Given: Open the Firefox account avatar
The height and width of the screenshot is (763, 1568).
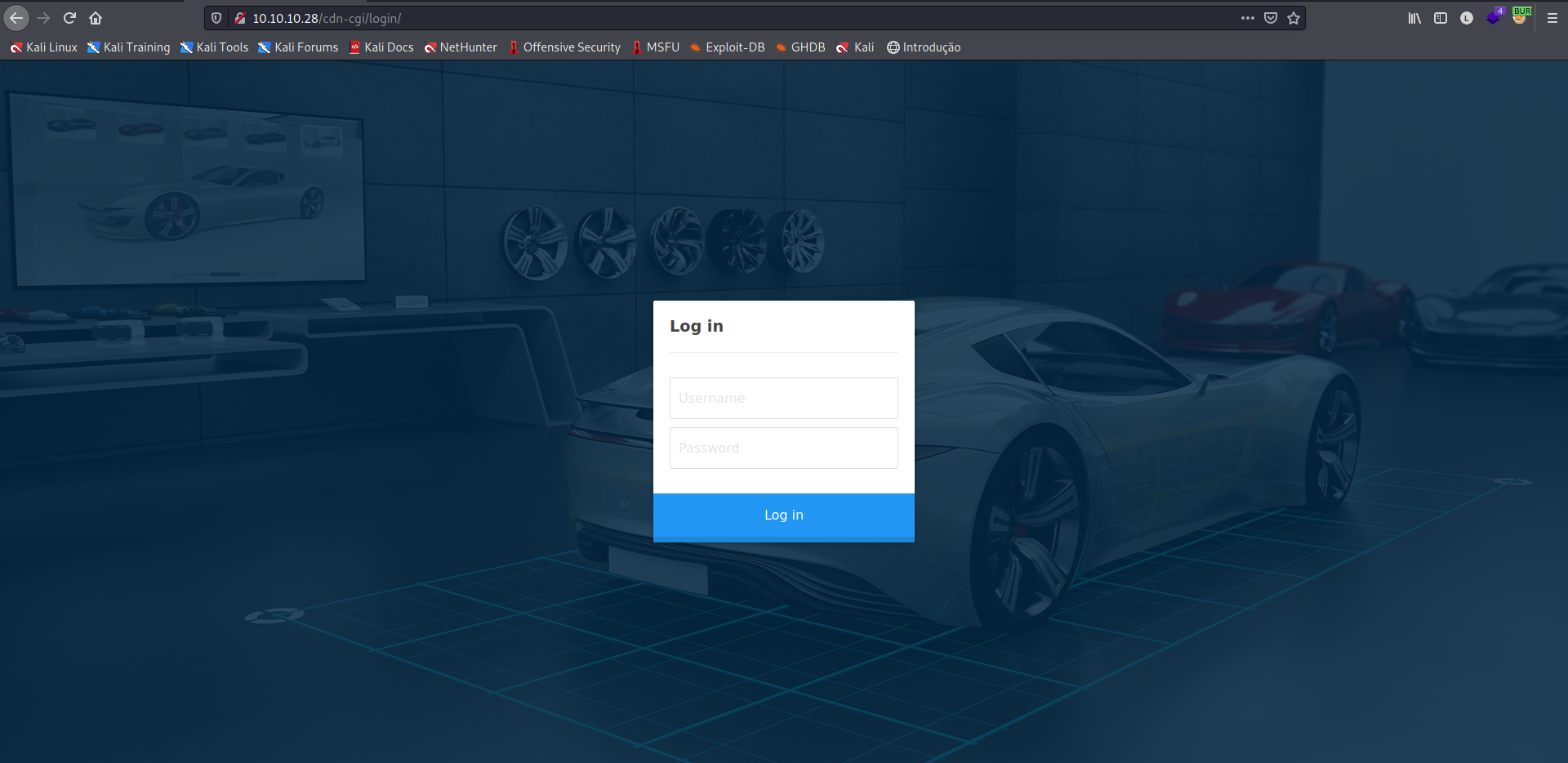Looking at the screenshot, I should tap(1467, 18).
